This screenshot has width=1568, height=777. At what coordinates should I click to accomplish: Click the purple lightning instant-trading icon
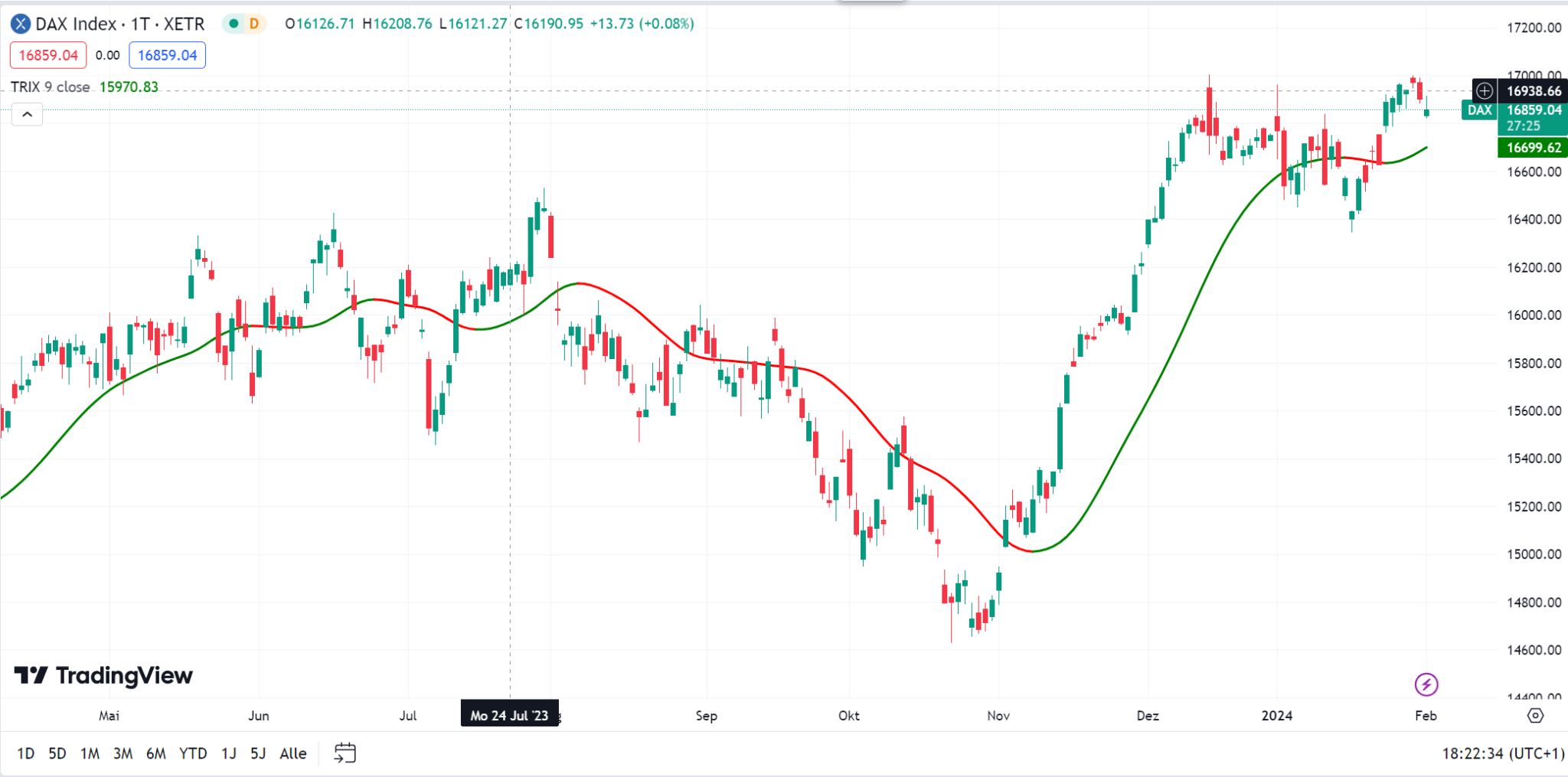pos(1426,684)
